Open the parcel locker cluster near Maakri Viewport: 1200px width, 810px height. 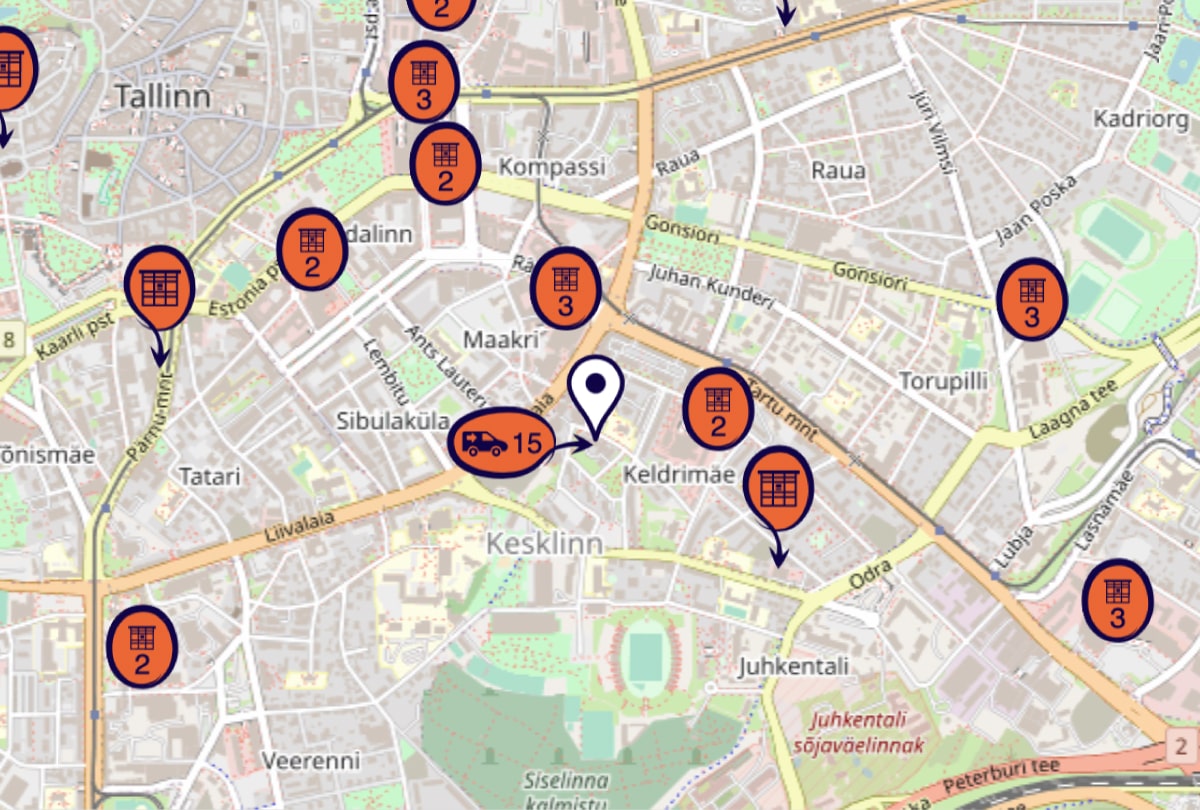[x=565, y=289]
